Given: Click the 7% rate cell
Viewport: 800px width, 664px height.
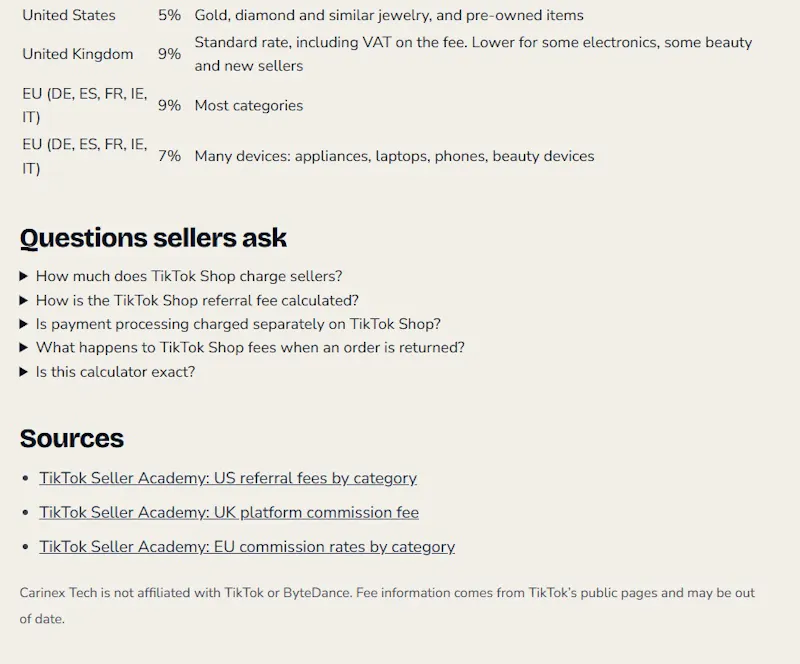Looking at the screenshot, I should coord(169,156).
